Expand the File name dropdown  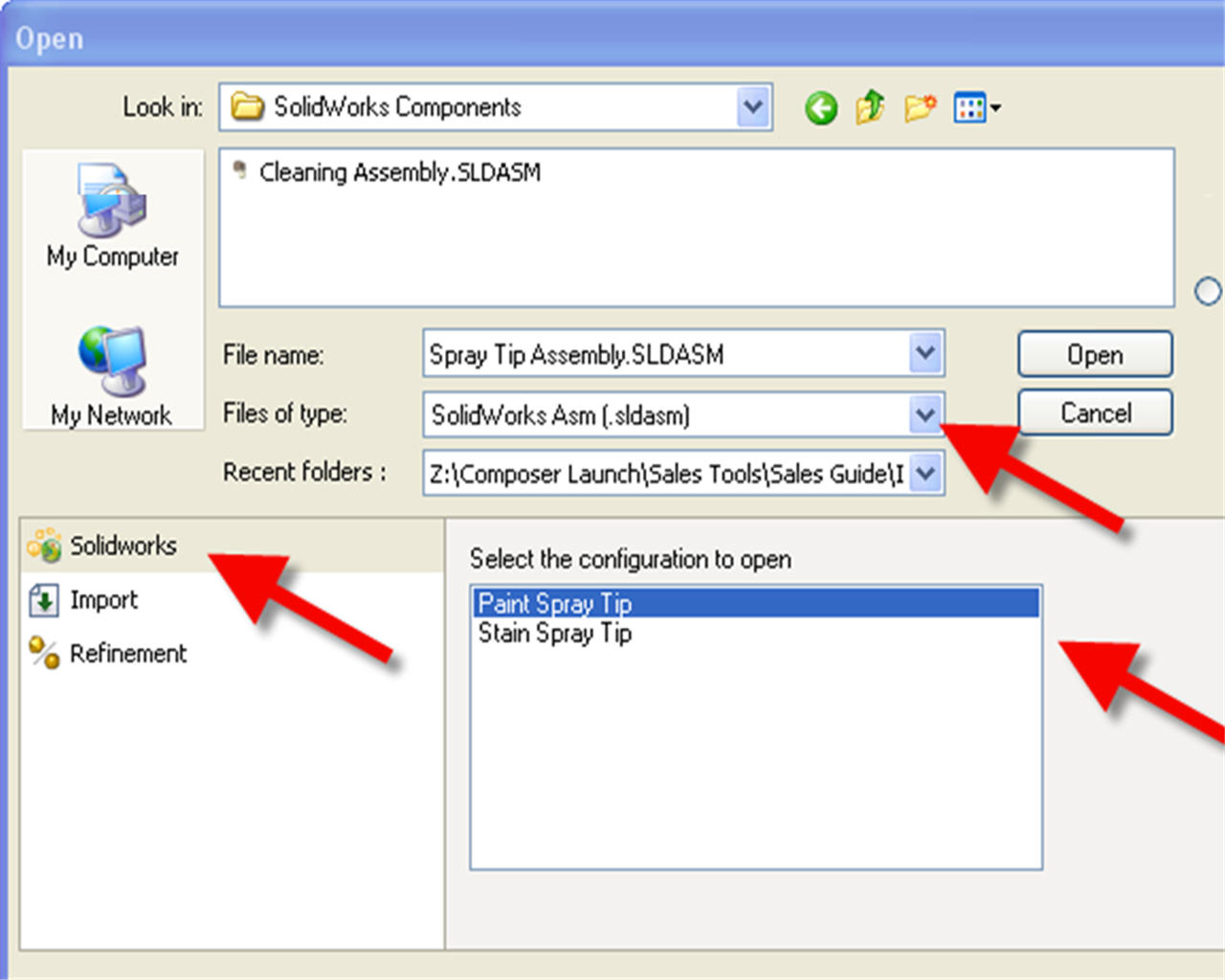click(924, 354)
